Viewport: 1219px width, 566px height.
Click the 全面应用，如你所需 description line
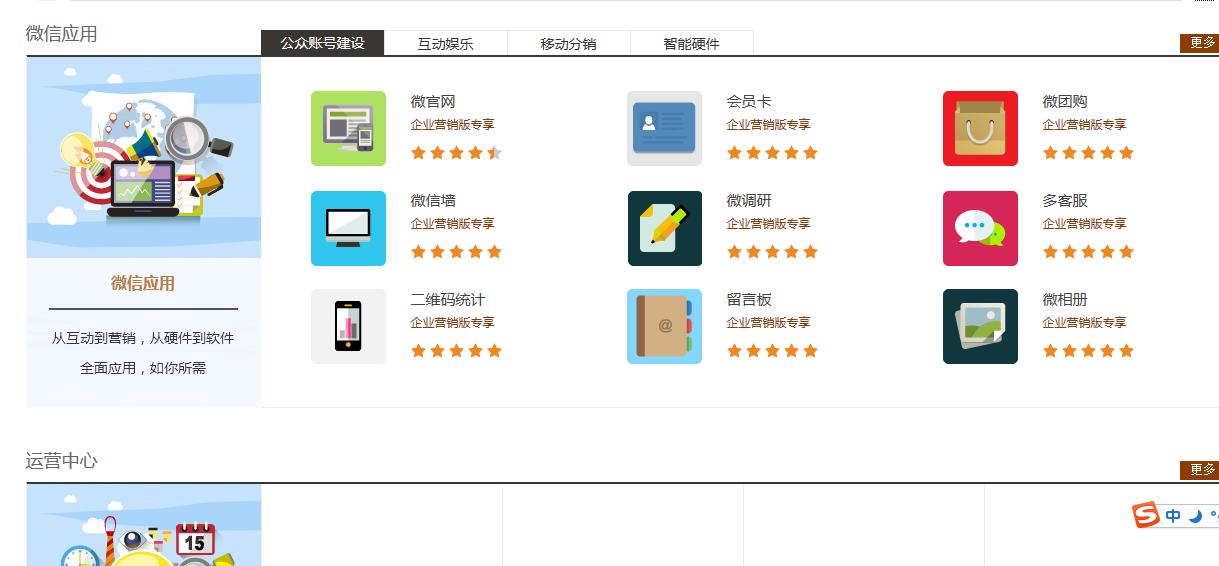click(143, 368)
